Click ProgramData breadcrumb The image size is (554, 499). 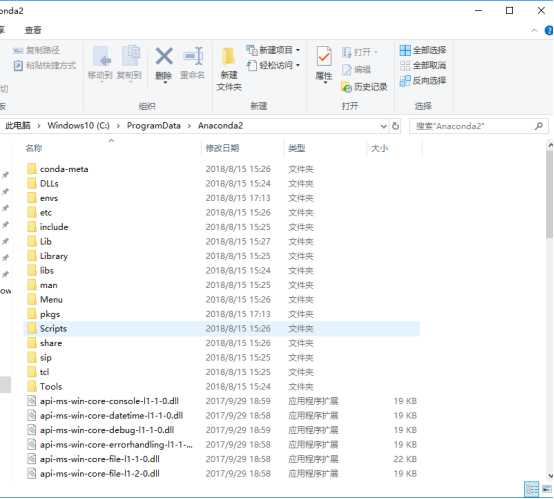pos(154,125)
